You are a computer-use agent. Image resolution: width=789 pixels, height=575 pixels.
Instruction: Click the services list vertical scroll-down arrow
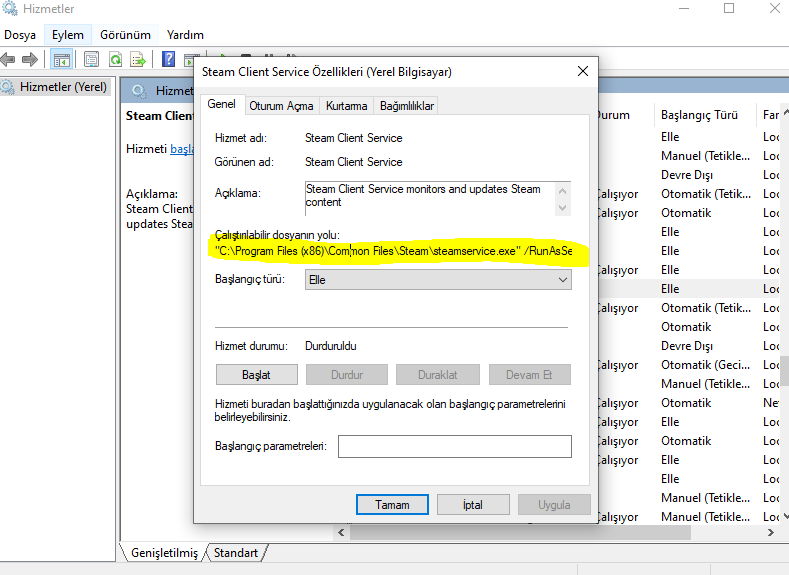[x=785, y=517]
